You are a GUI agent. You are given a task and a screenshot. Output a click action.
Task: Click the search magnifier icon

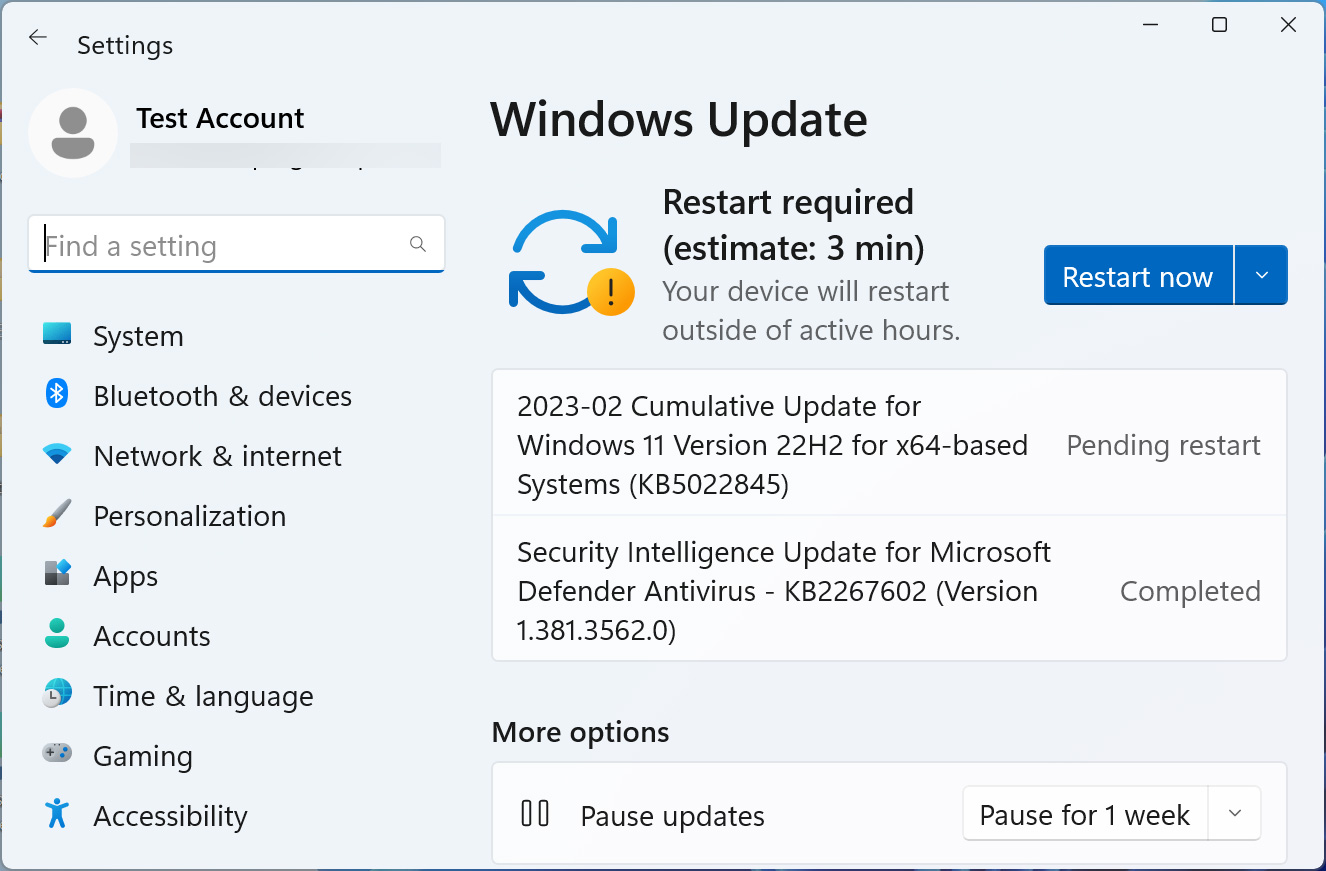click(418, 244)
